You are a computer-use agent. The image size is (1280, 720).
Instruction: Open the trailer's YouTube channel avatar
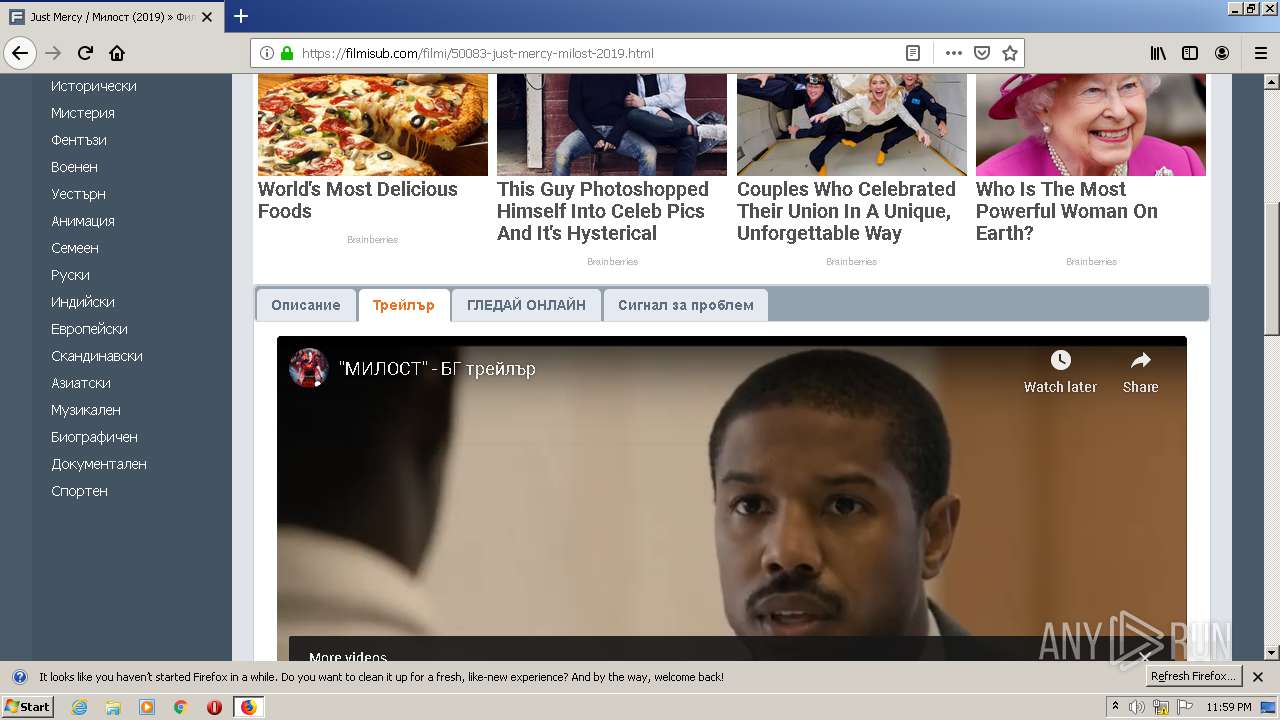308,368
